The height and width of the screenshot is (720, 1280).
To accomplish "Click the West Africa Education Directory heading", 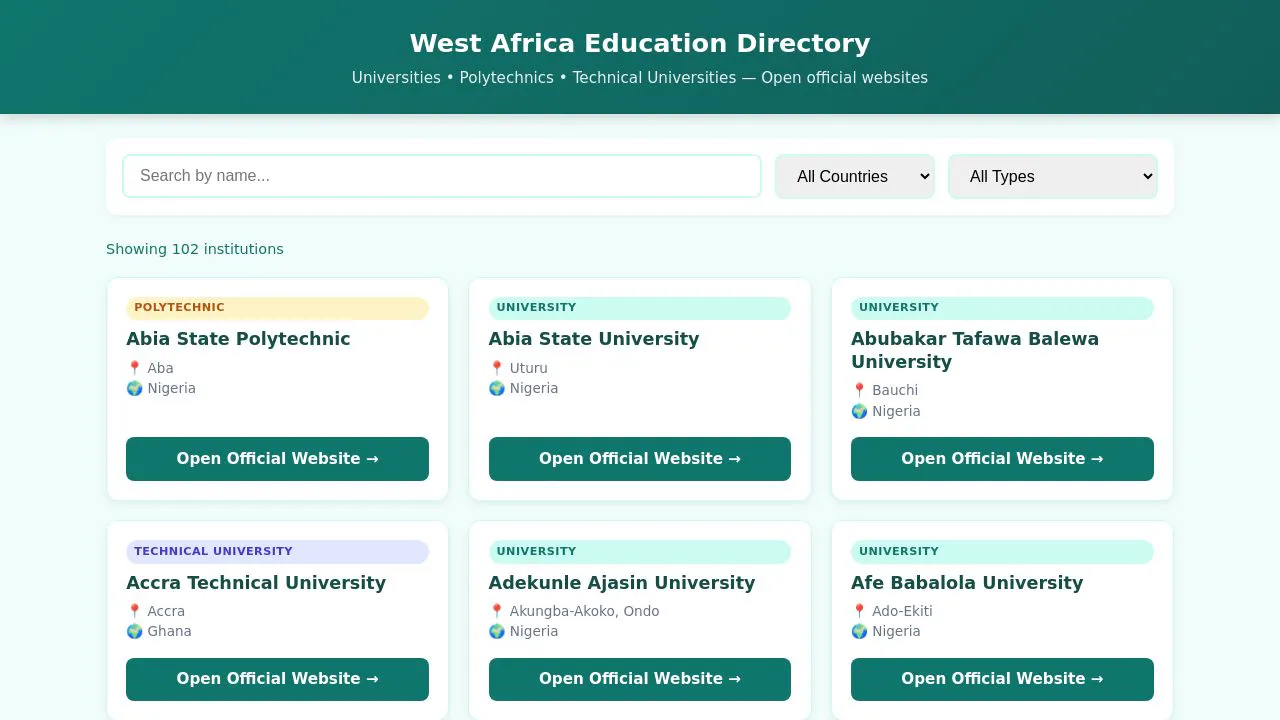I will click(640, 43).
